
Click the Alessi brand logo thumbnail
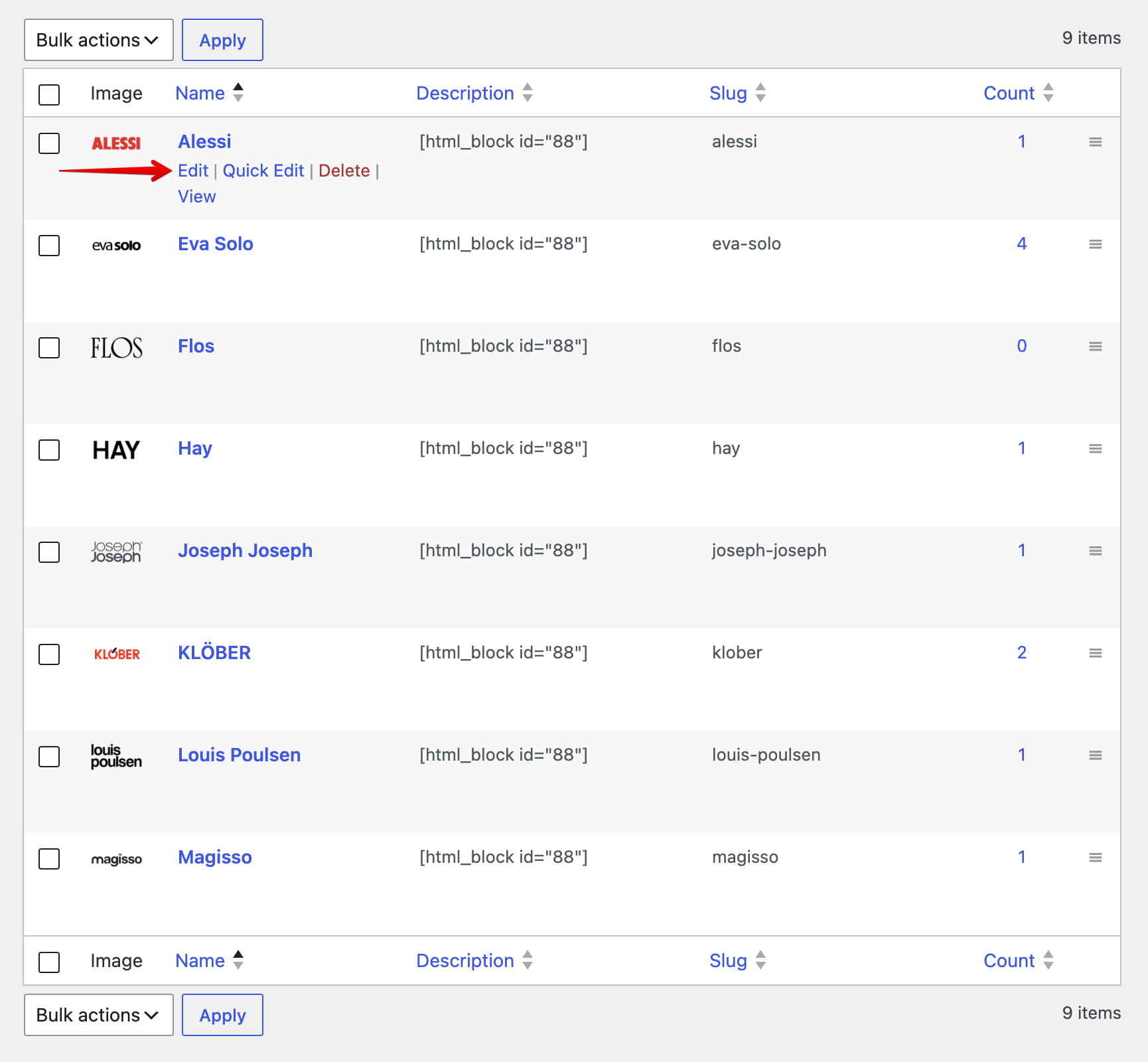(x=116, y=143)
